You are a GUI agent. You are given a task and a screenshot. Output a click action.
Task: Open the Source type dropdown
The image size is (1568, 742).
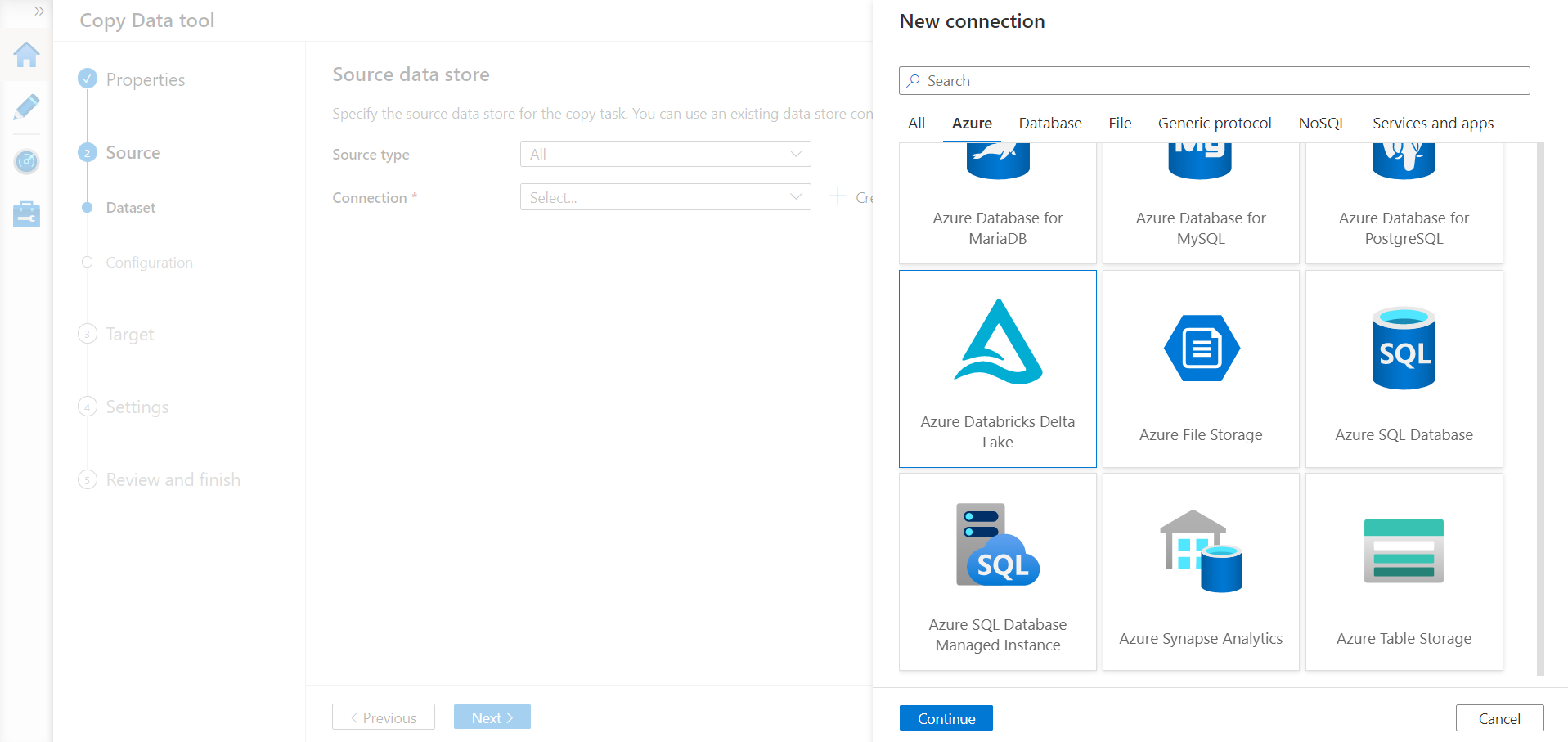pos(666,154)
